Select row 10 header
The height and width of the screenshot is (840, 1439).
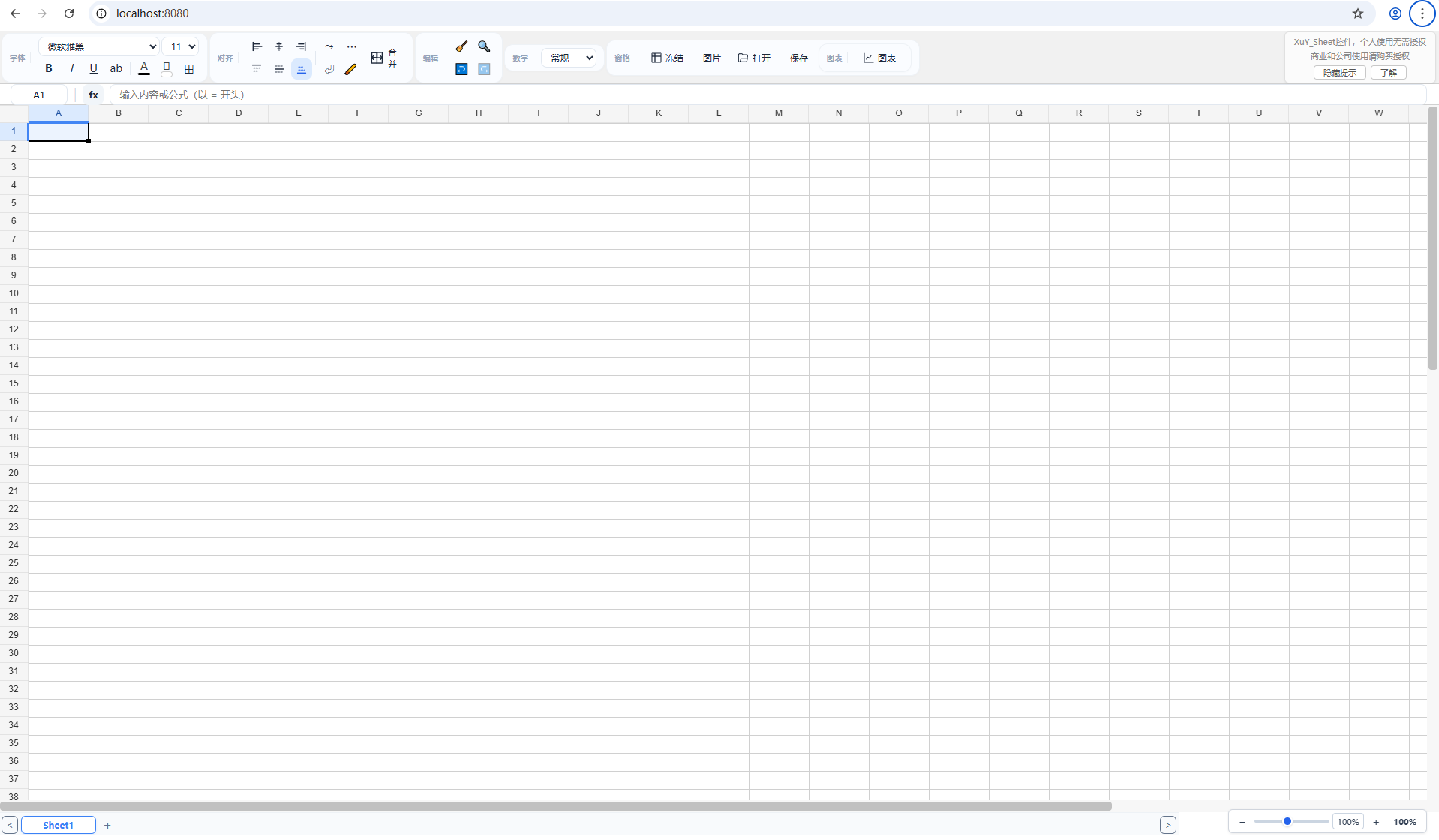[x=14, y=293]
